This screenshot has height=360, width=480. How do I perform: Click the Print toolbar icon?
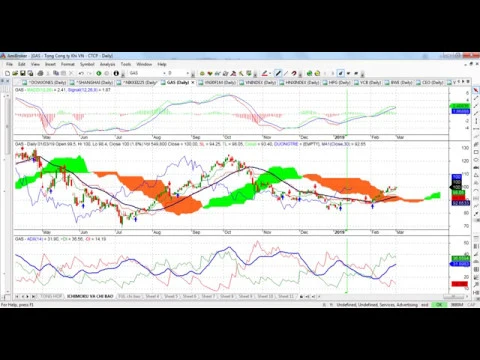coord(40,73)
